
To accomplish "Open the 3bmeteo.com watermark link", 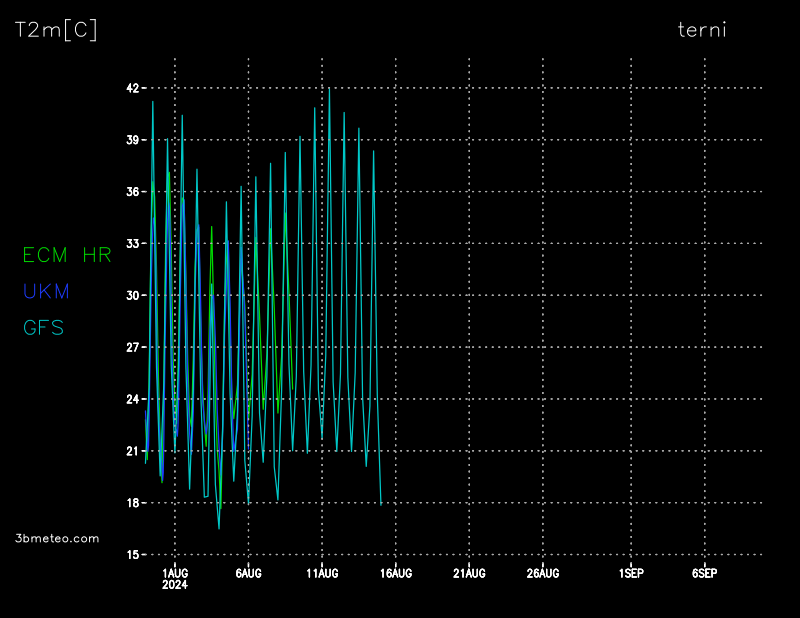I will [58, 538].
